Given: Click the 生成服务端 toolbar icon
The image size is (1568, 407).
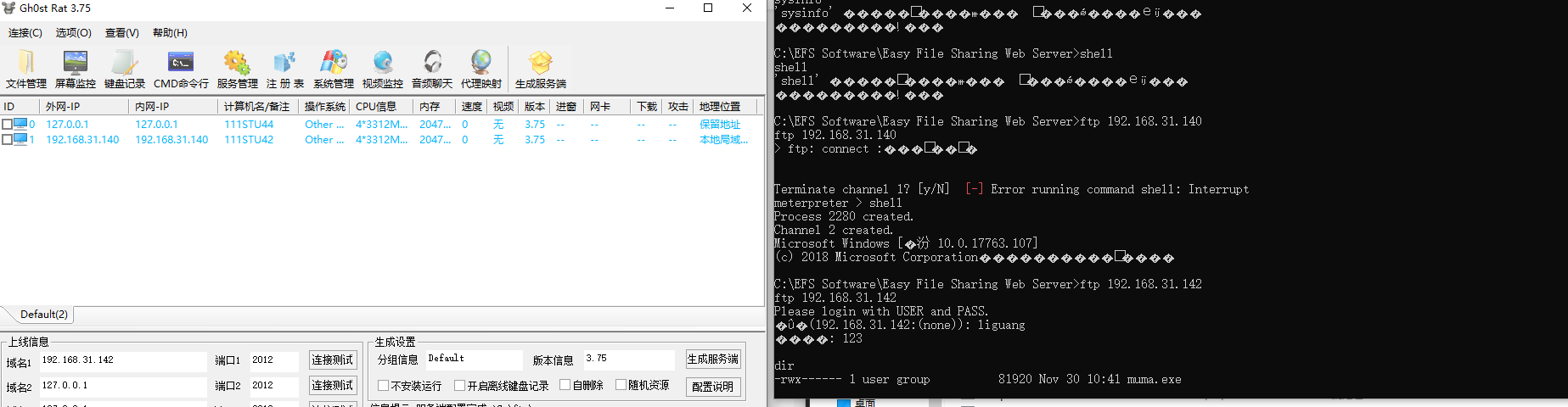Looking at the screenshot, I should point(541,70).
